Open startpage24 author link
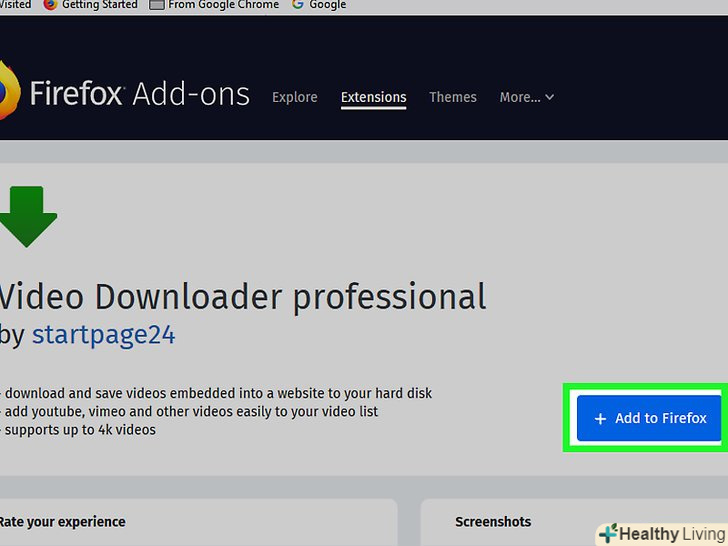The image size is (728, 546). coord(104,334)
